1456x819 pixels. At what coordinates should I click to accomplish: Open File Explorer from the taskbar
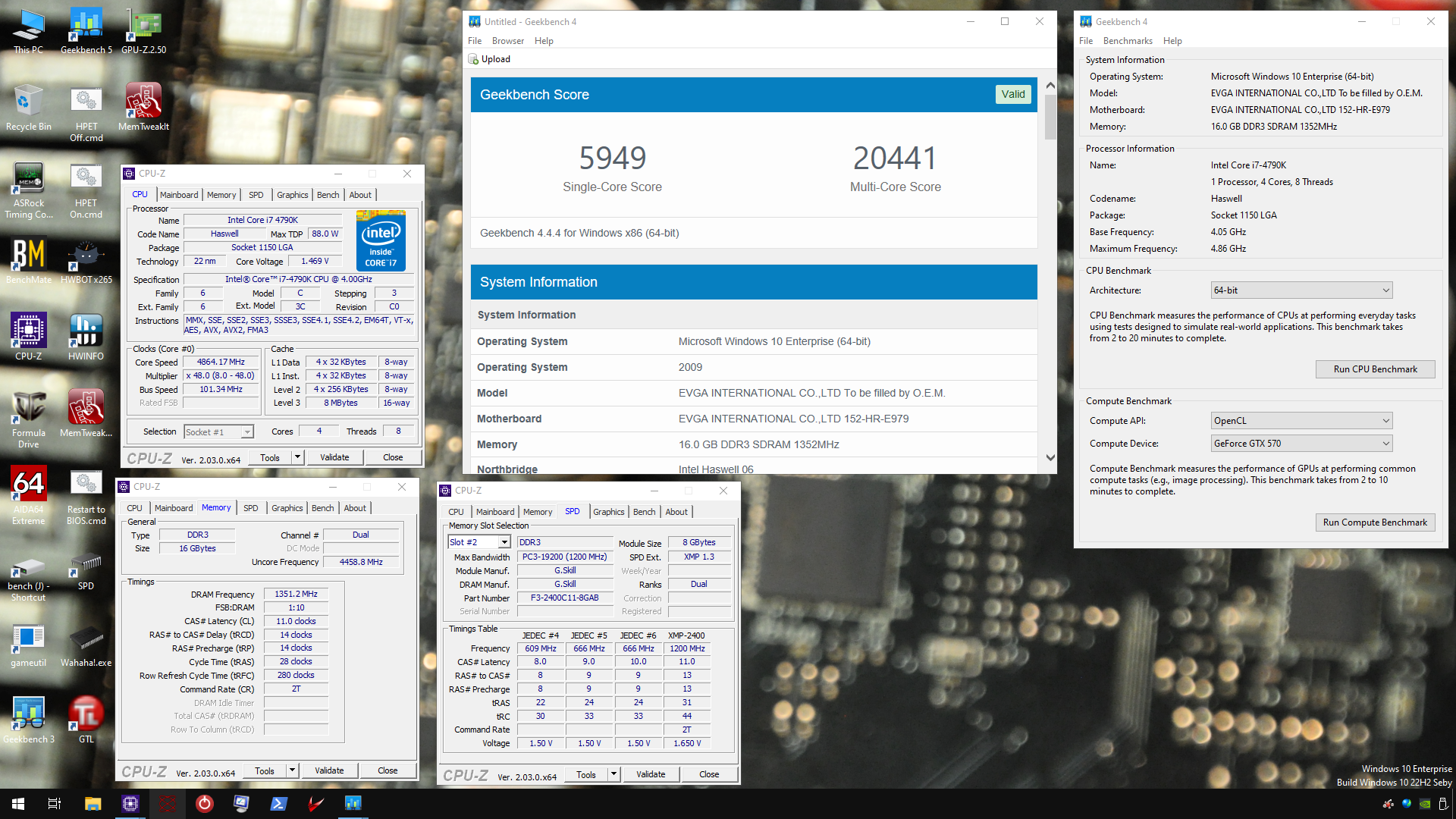(x=93, y=803)
